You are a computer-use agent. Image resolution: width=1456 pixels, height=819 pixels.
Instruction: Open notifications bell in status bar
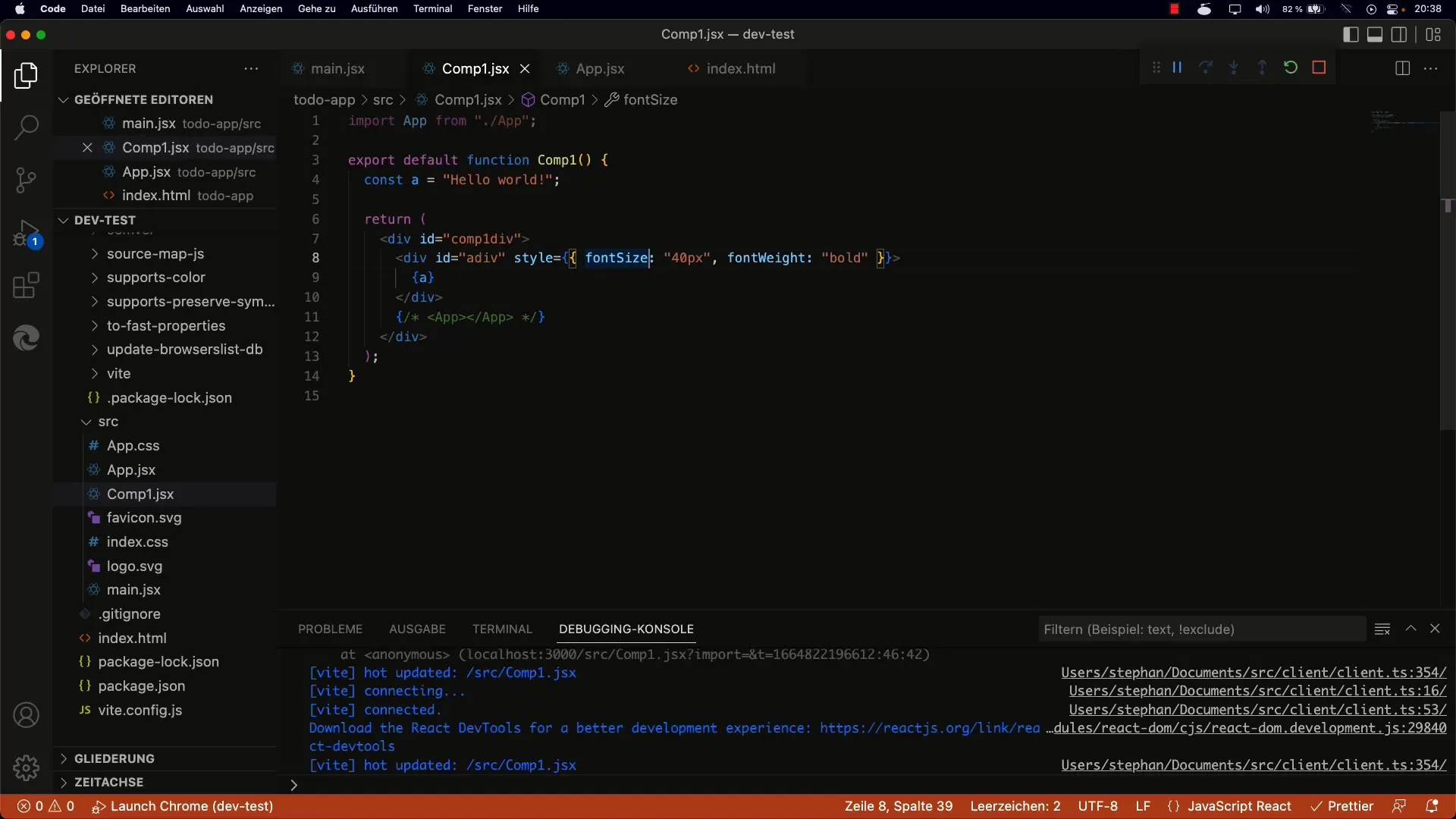point(1432,806)
